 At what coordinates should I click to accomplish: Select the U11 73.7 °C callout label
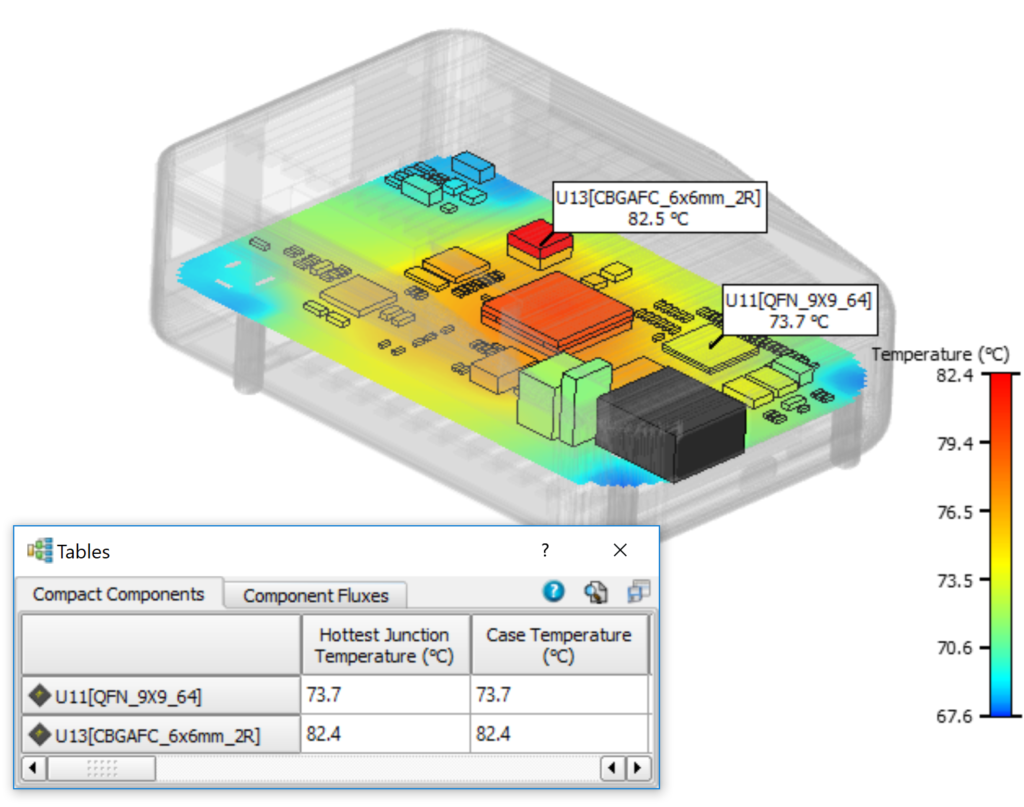[798, 310]
